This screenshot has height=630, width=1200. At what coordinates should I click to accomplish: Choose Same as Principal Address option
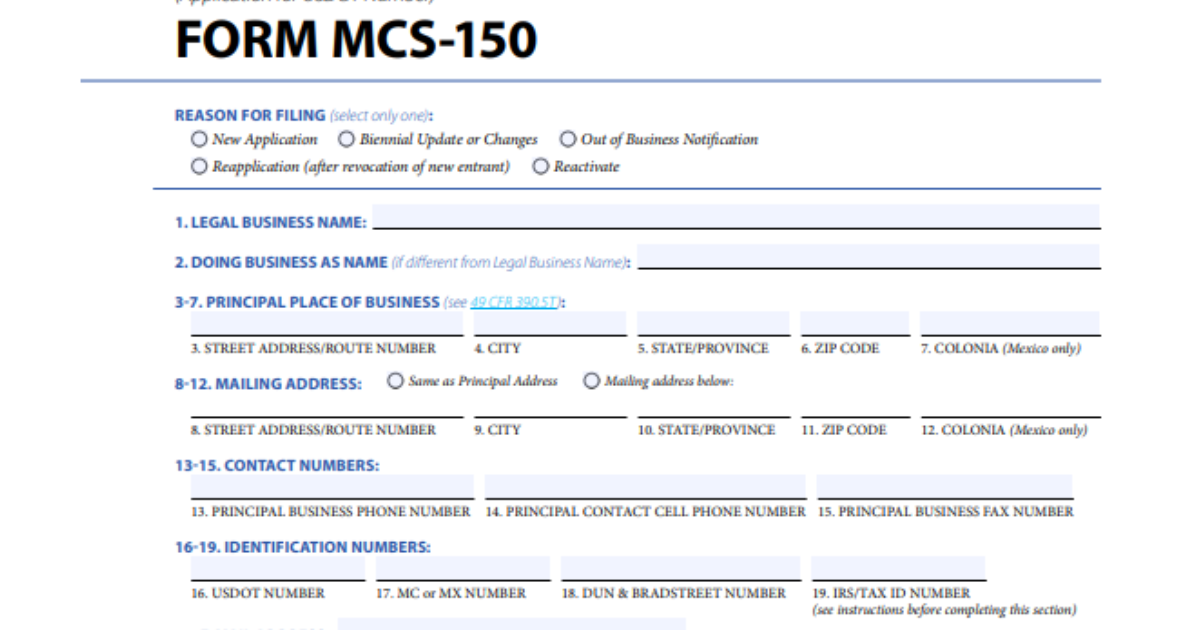tap(395, 381)
